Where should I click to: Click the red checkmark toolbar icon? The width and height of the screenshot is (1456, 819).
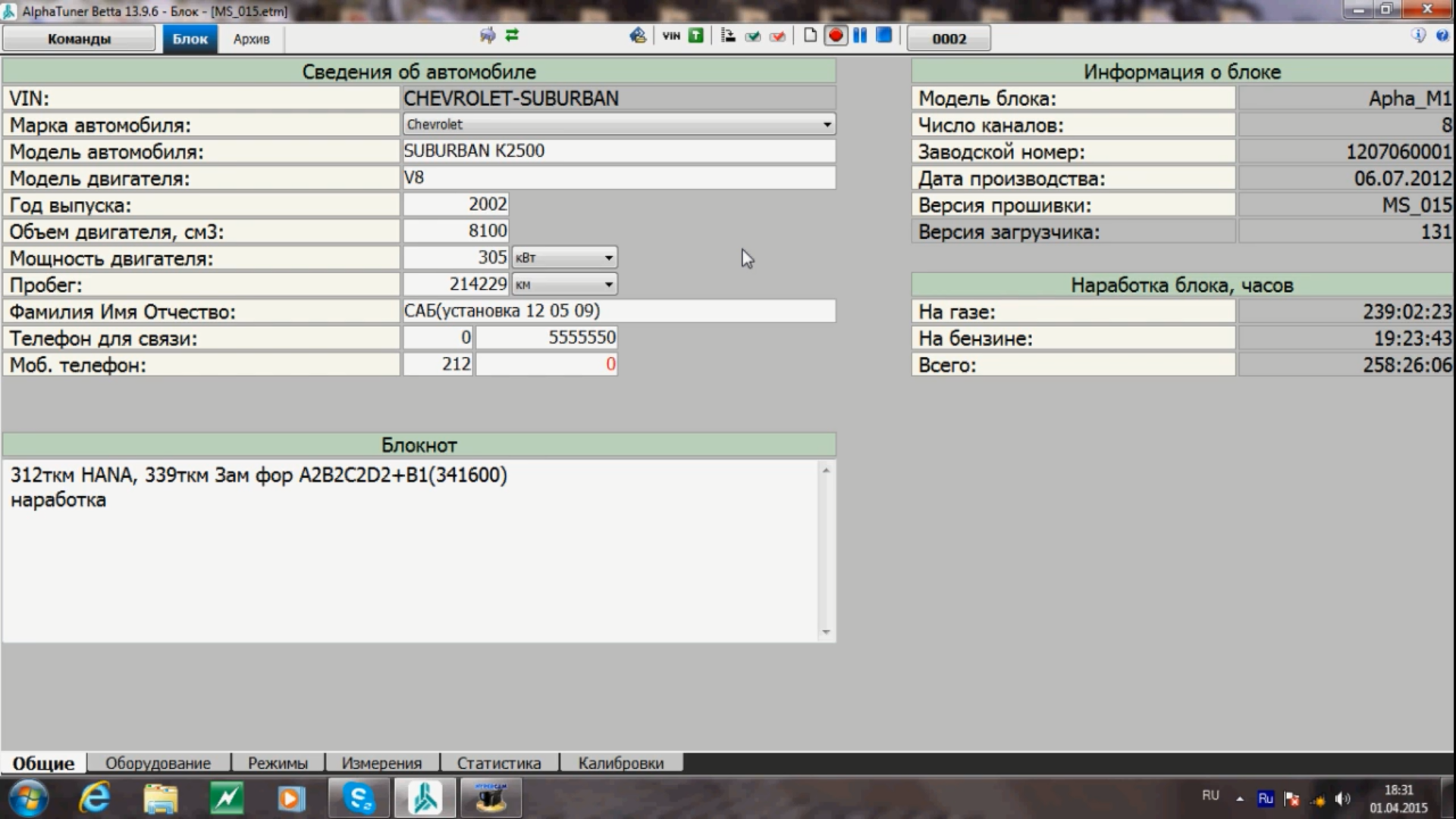[x=777, y=36]
